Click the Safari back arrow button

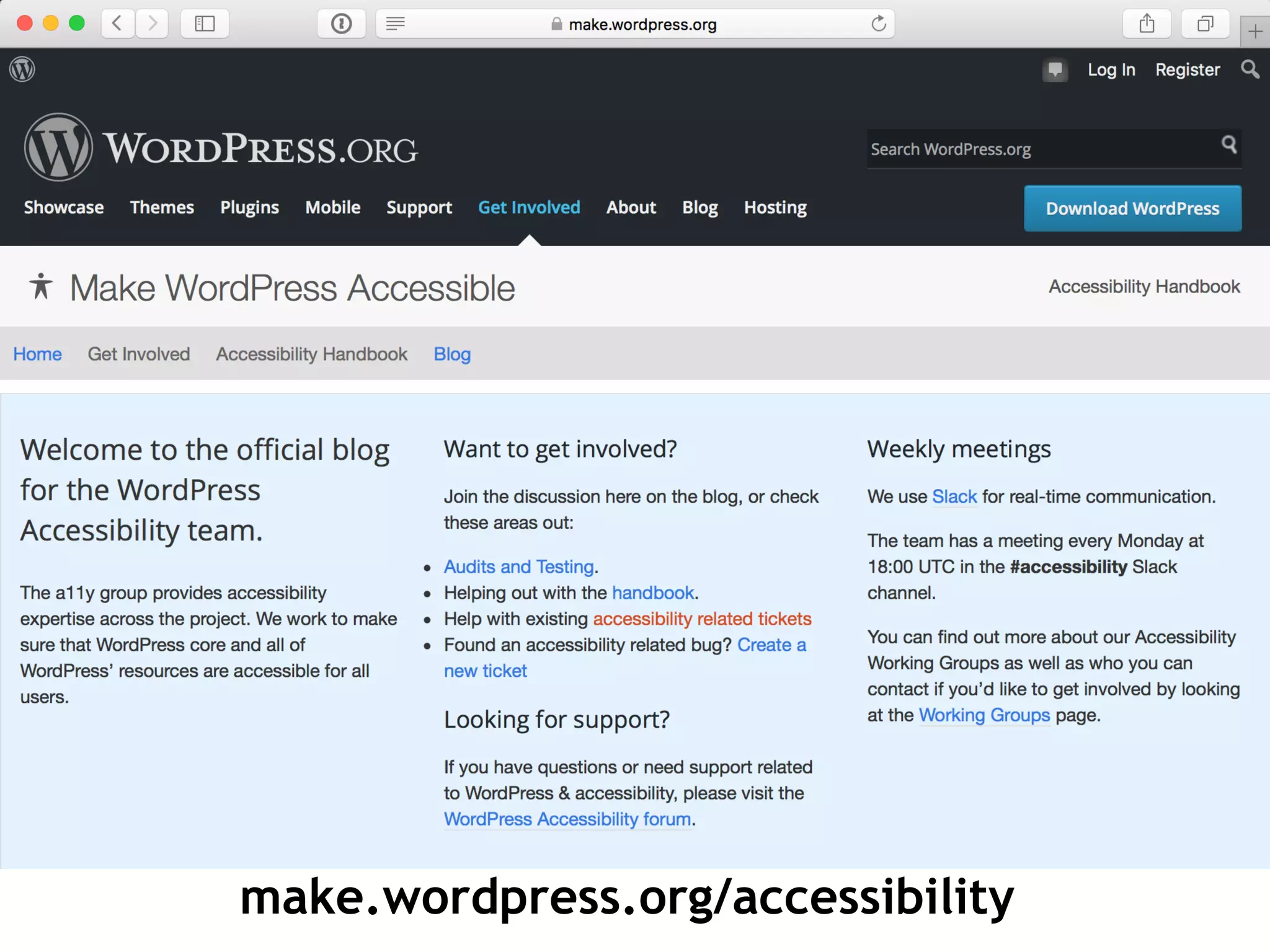coord(118,24)
